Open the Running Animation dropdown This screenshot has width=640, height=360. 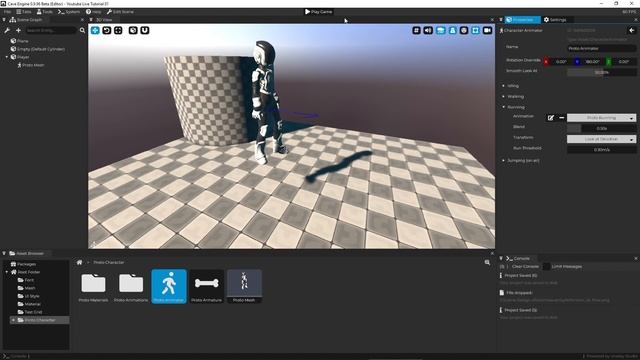pos(602,118)
